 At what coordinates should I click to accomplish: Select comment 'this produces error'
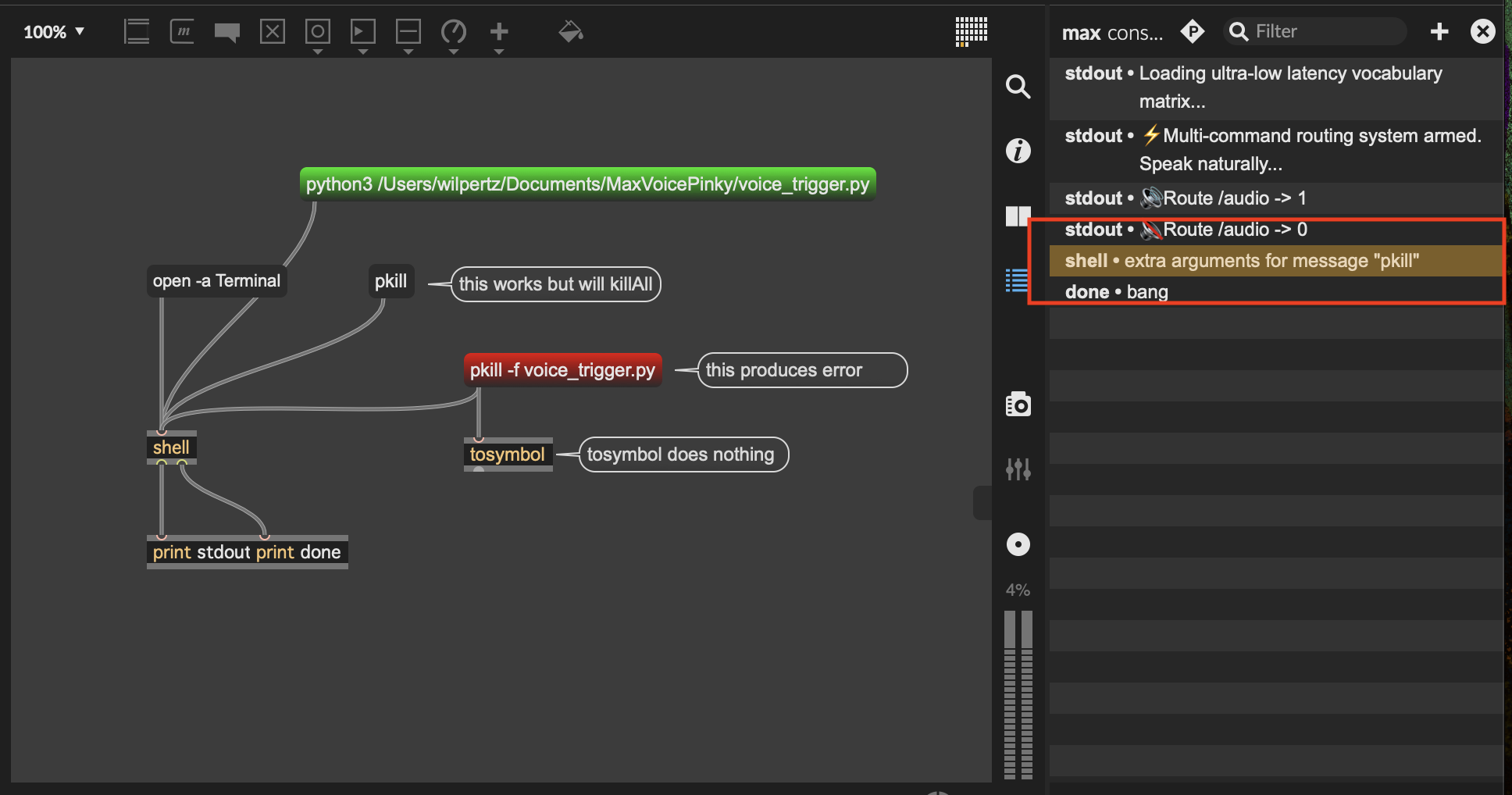tap(802, 370)
